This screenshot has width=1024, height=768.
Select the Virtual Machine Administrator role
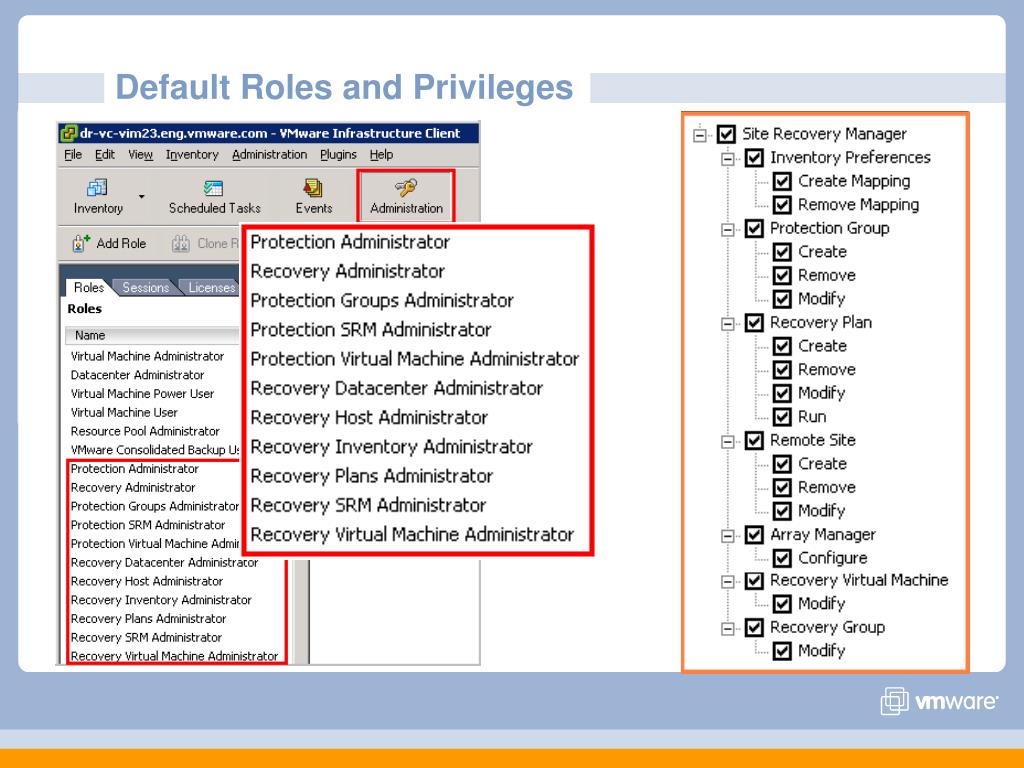147,357
